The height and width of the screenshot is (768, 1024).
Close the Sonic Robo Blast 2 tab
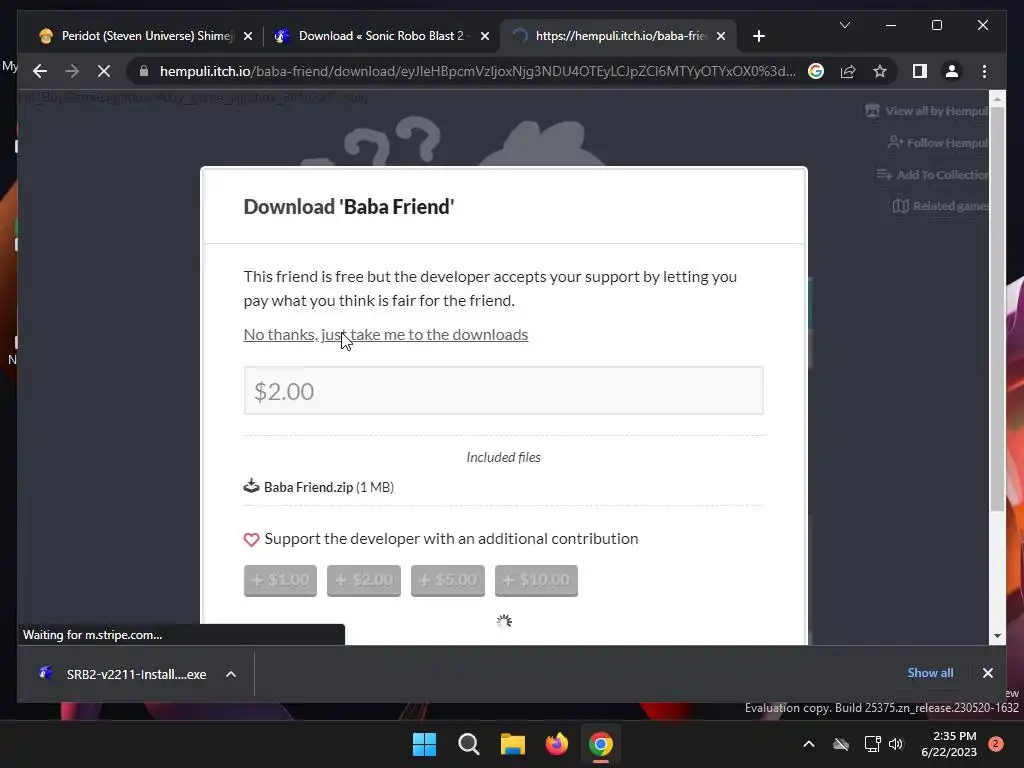click(x=485, y=36)
